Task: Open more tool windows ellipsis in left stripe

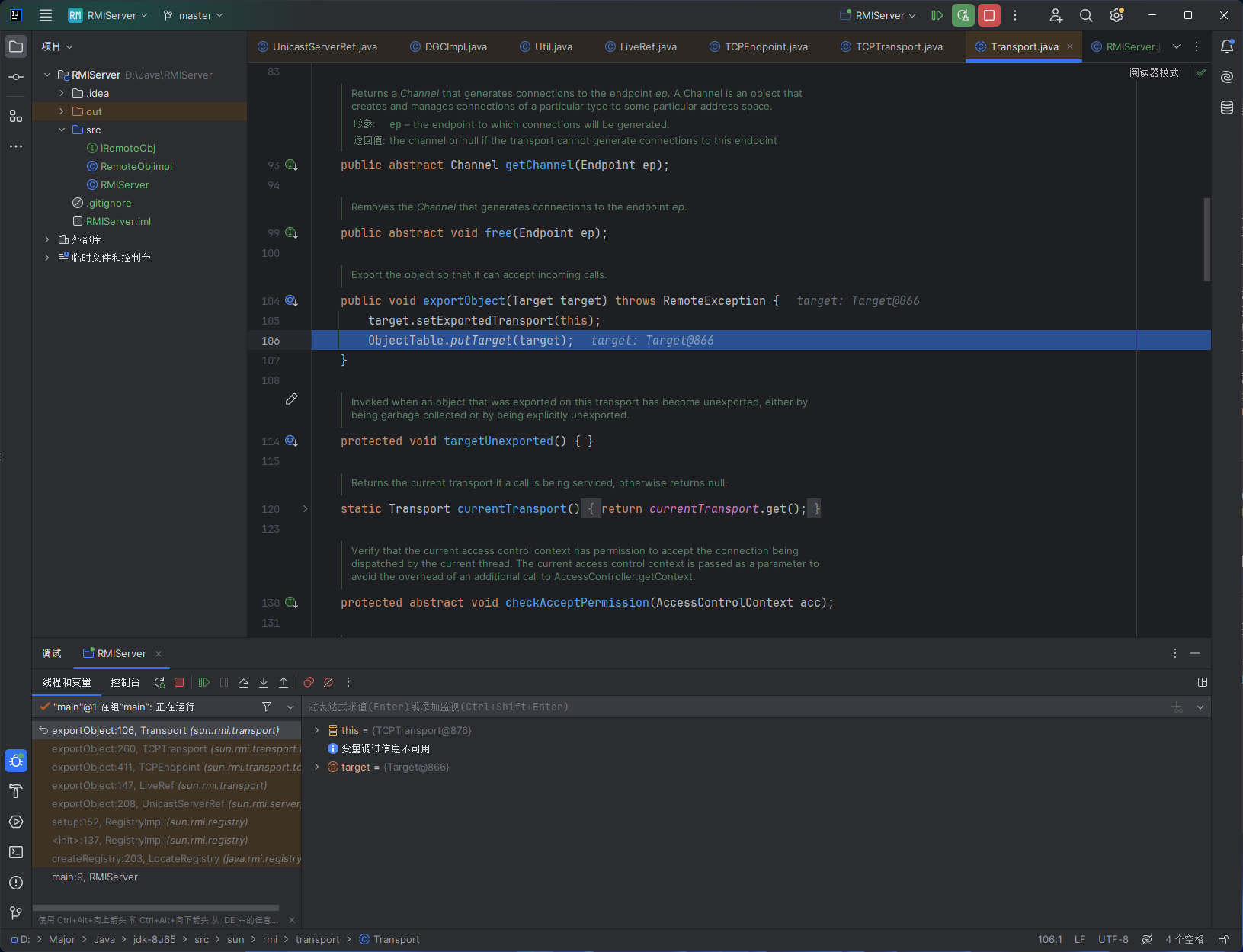Action: (16, 146)
